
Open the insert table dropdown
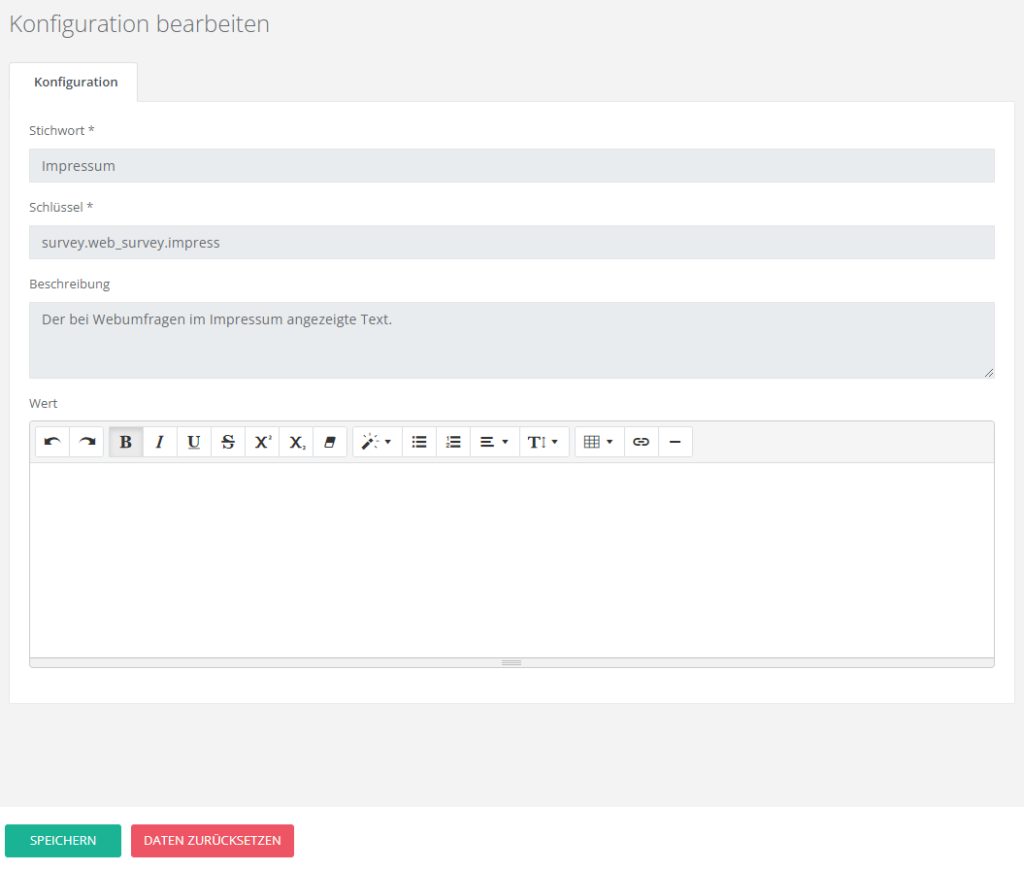click(598, 442)
